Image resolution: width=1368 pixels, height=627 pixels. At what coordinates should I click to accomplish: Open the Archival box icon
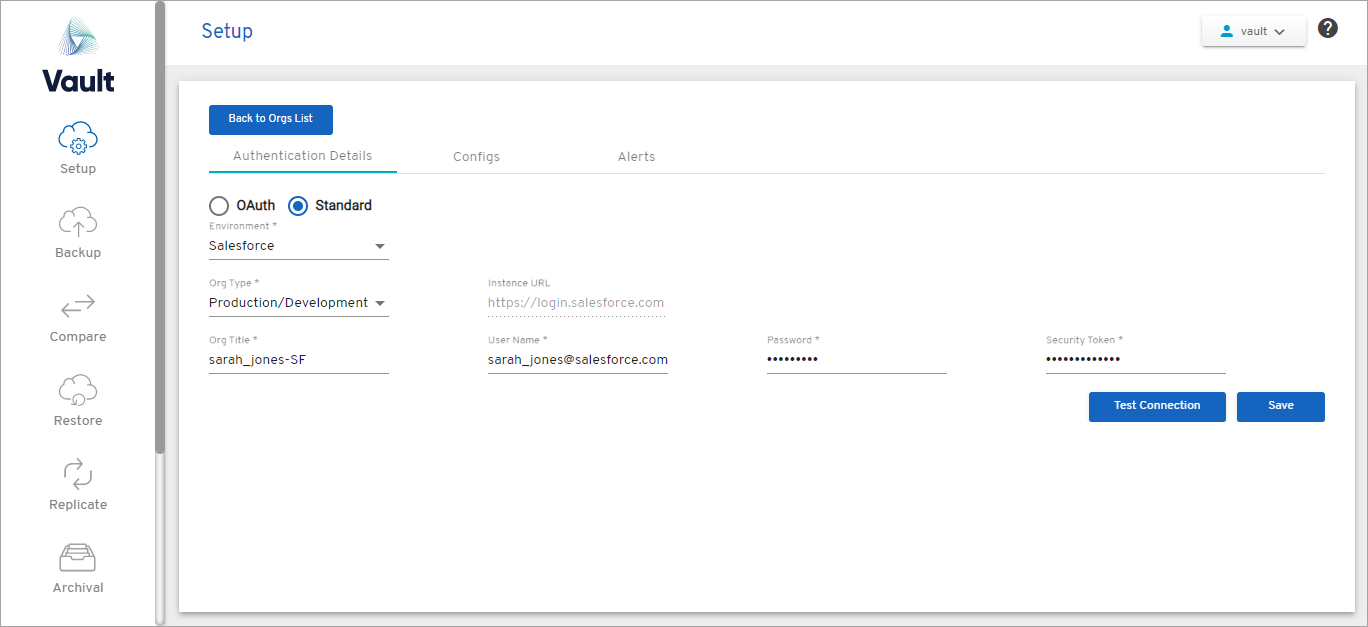coord(78,557)
